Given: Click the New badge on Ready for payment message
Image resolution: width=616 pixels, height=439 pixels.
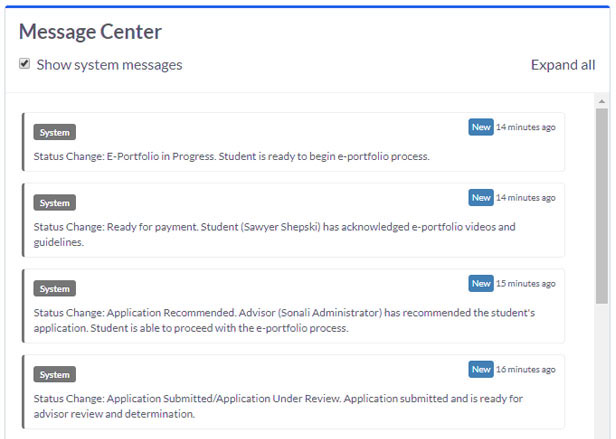Looking at the screenshot, I should coord(481,197).
